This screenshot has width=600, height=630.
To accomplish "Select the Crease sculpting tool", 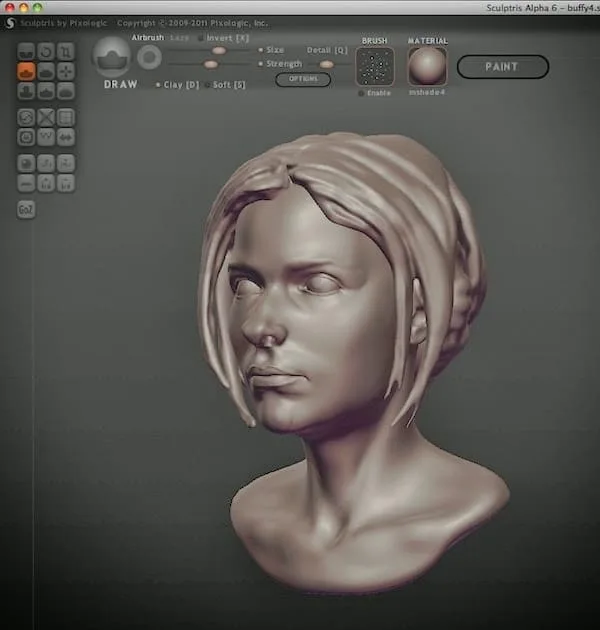I will [26, 51].
